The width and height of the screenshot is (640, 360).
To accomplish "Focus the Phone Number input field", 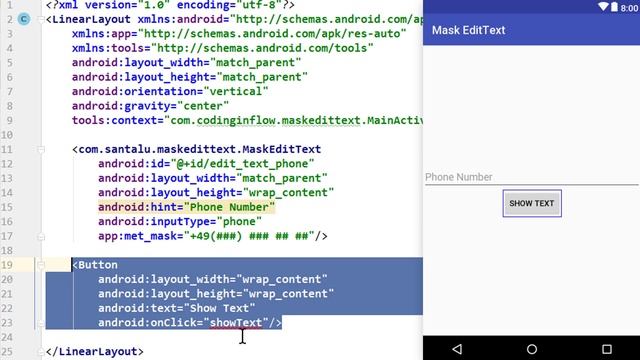I will [531, 177].
